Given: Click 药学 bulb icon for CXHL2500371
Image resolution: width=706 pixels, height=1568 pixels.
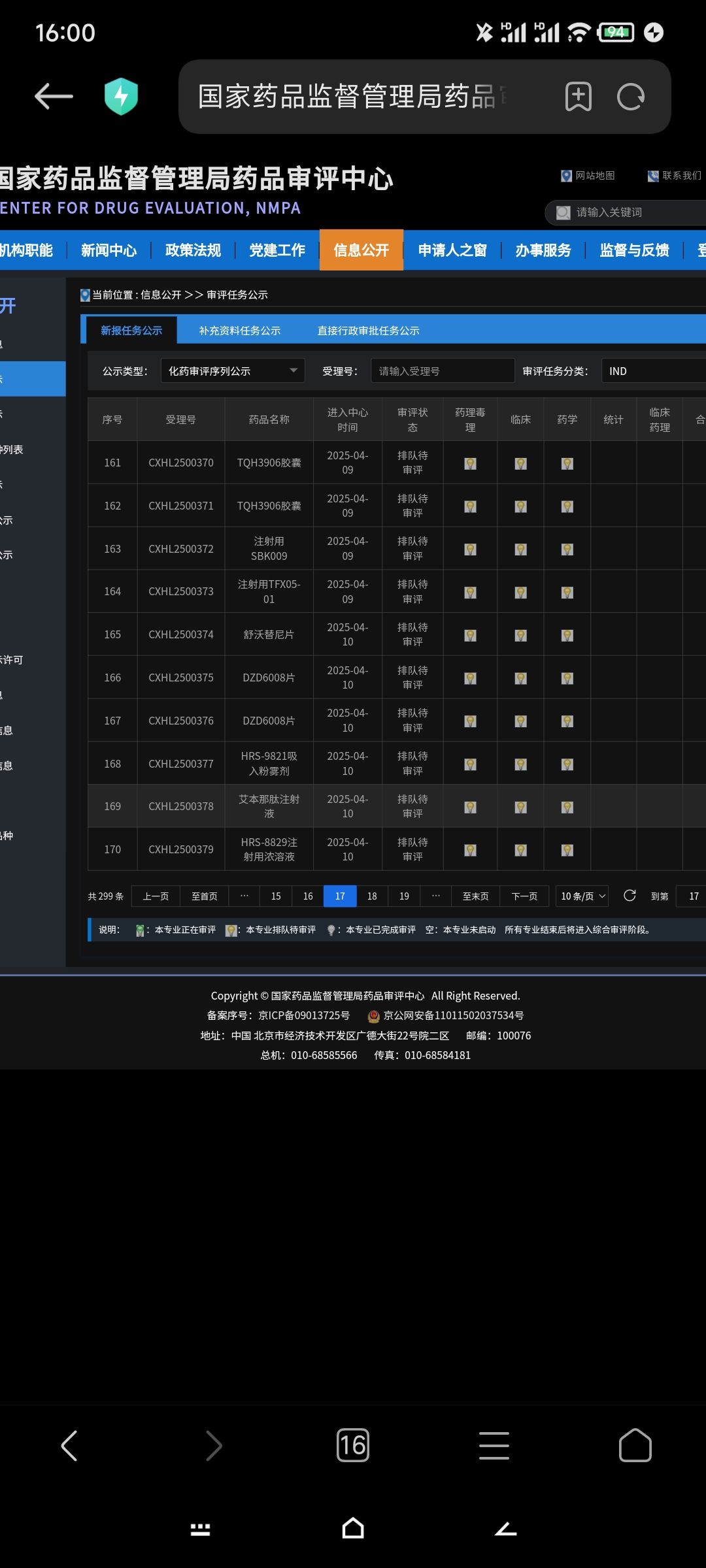Looking at the screenshot, I should (x=567, y=506).
